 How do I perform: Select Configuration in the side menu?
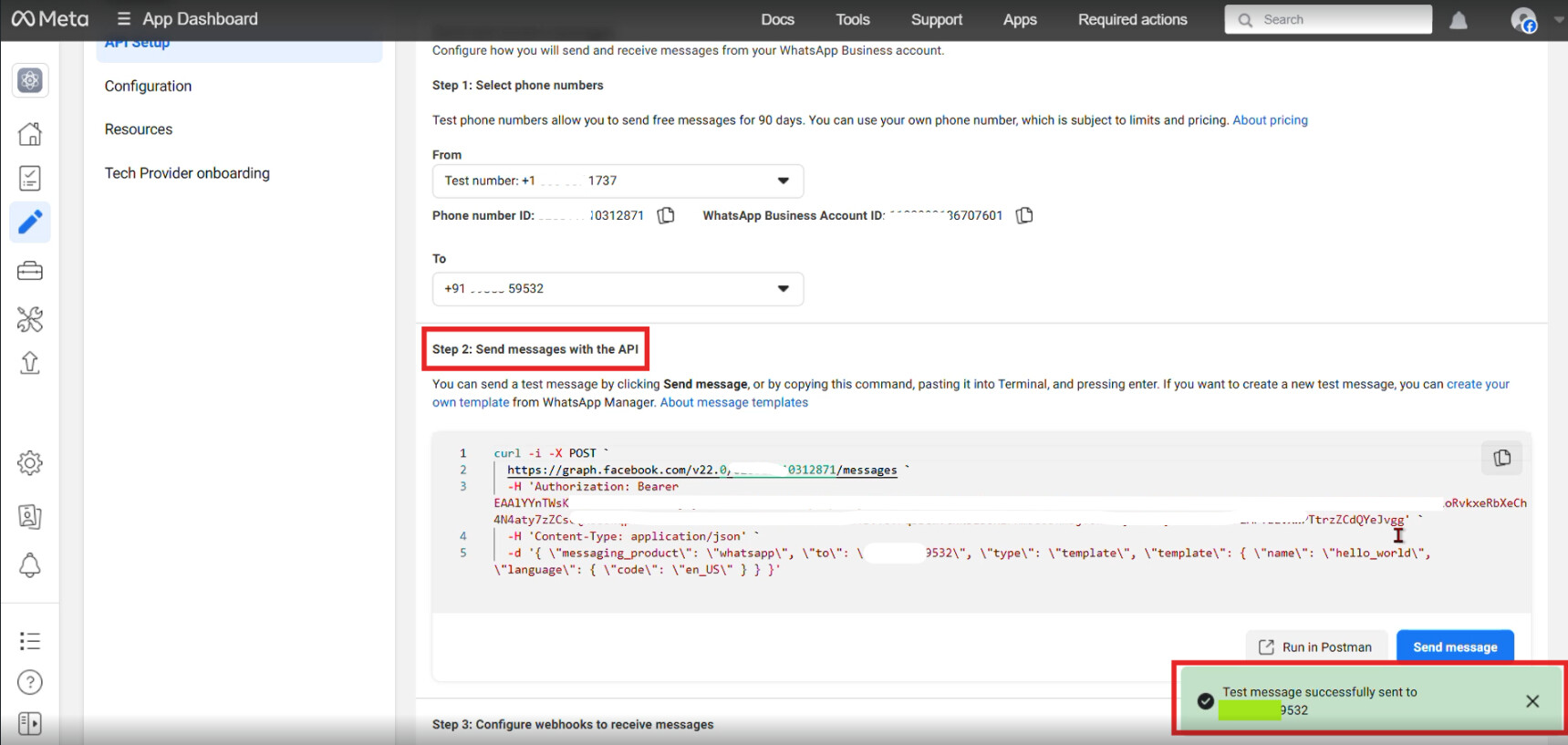(148, 86)
